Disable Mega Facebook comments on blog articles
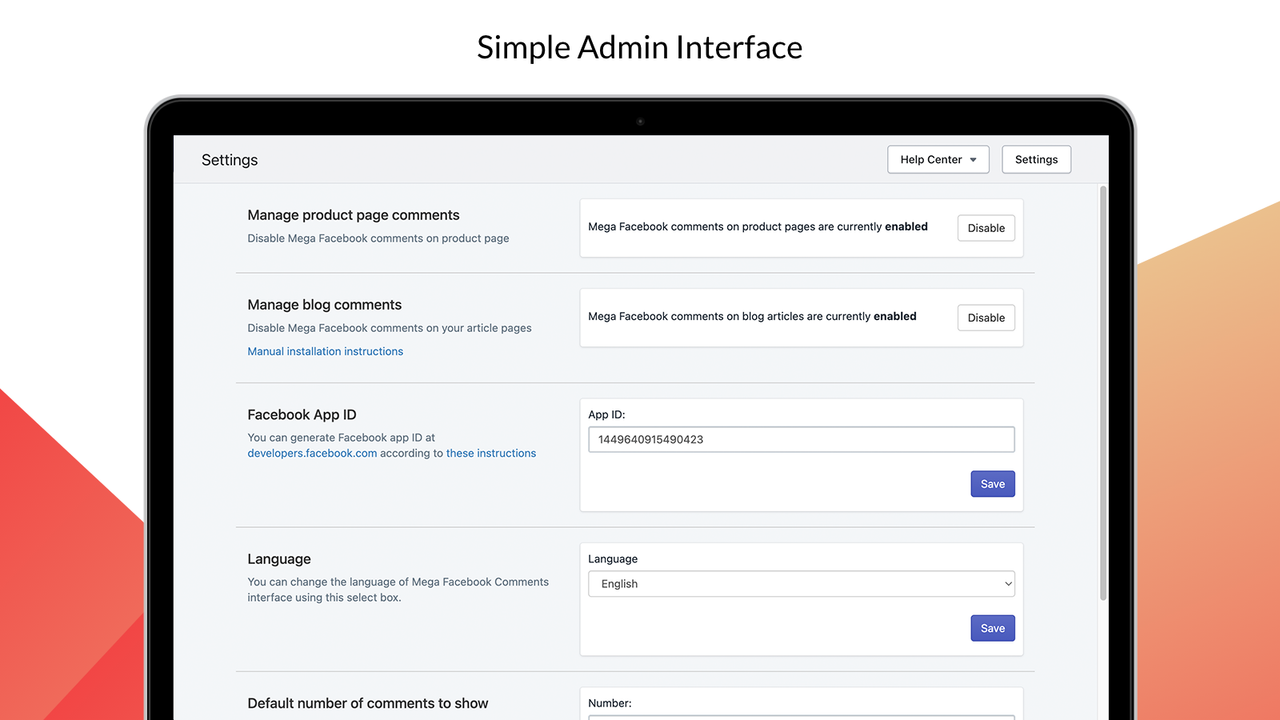Screen dimensions: 1280x720 click(x=986, y=317)
